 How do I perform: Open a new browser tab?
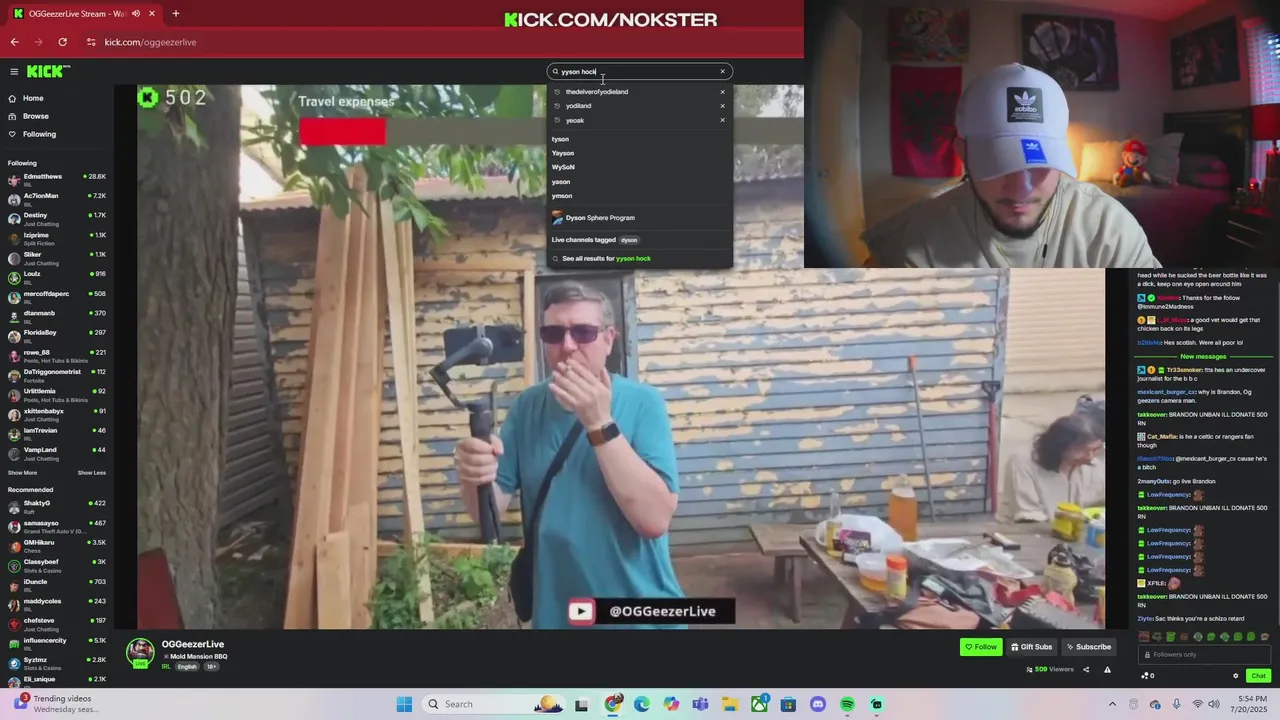tap(175, 14)
